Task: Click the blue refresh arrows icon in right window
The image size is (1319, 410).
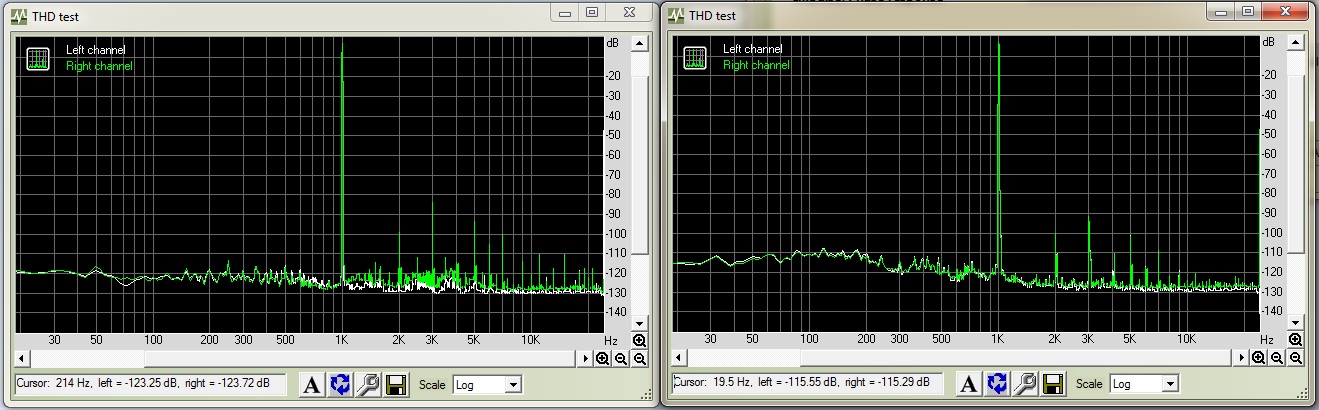Action: click(996, 384)
